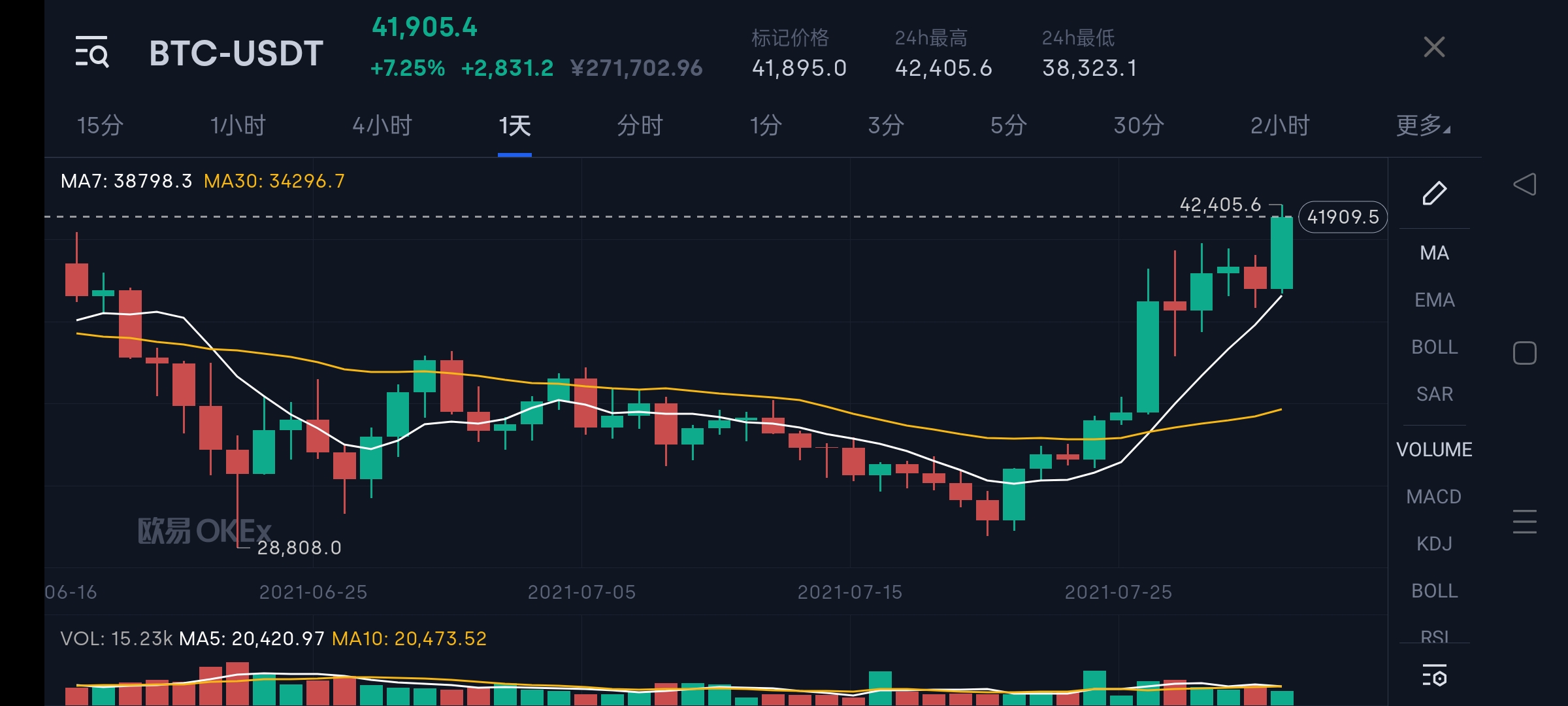Image resolution: width=1568 pixels, height=706 pixels.
Task: Switch to the 1分 timeframe
Action: pyautogui.click(x=766, y=125)
